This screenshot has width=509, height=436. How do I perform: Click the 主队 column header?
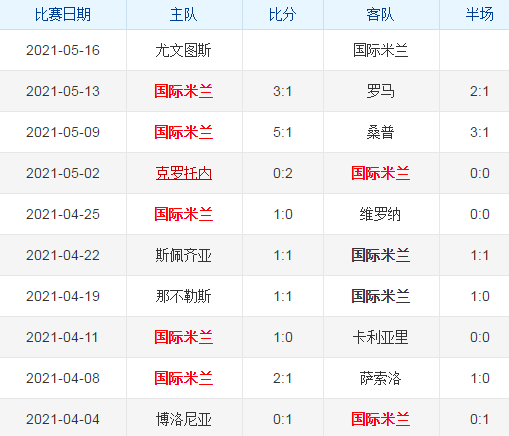pyautogui.click(x=184, y=15)
